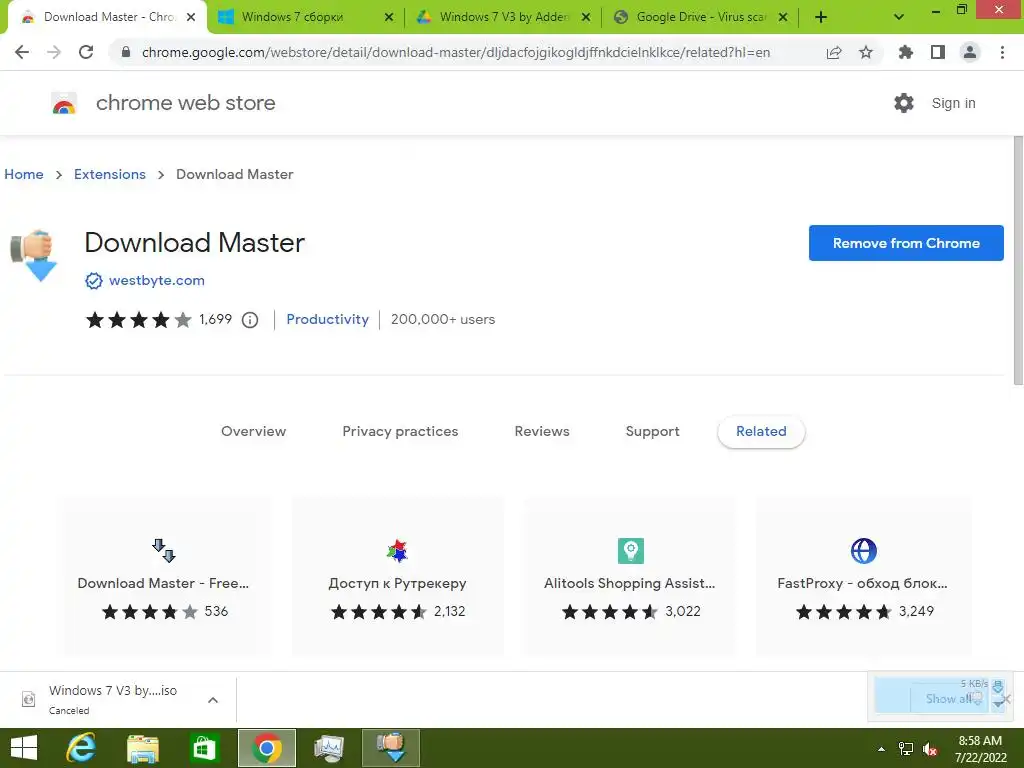Image resolution: width=1024 pixels, height=768 pixels.
Task: Open a new browser tab
Action: coord(821,17)
